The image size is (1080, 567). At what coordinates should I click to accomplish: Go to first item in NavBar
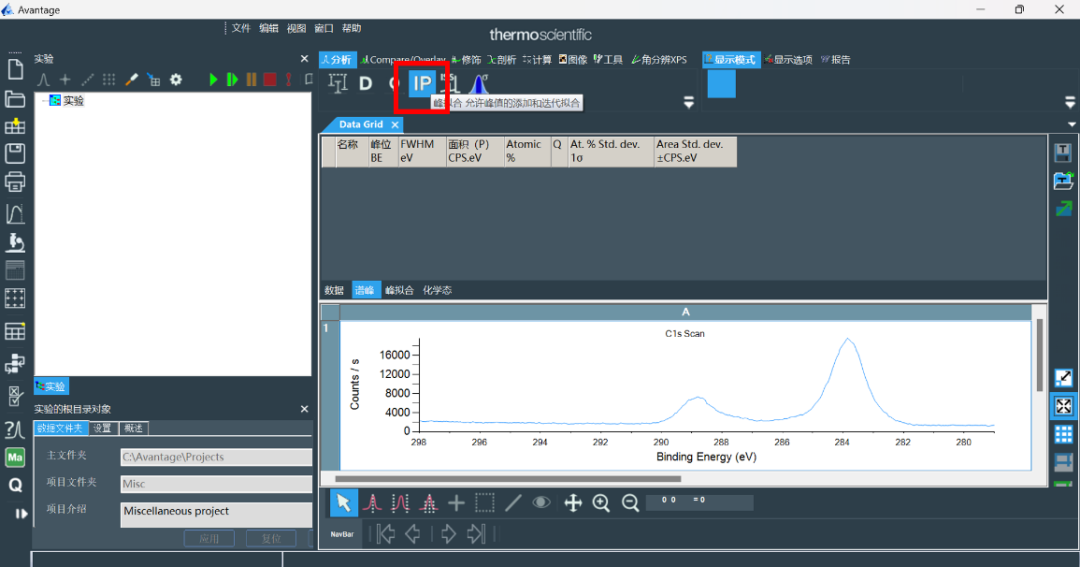point(386,534)
